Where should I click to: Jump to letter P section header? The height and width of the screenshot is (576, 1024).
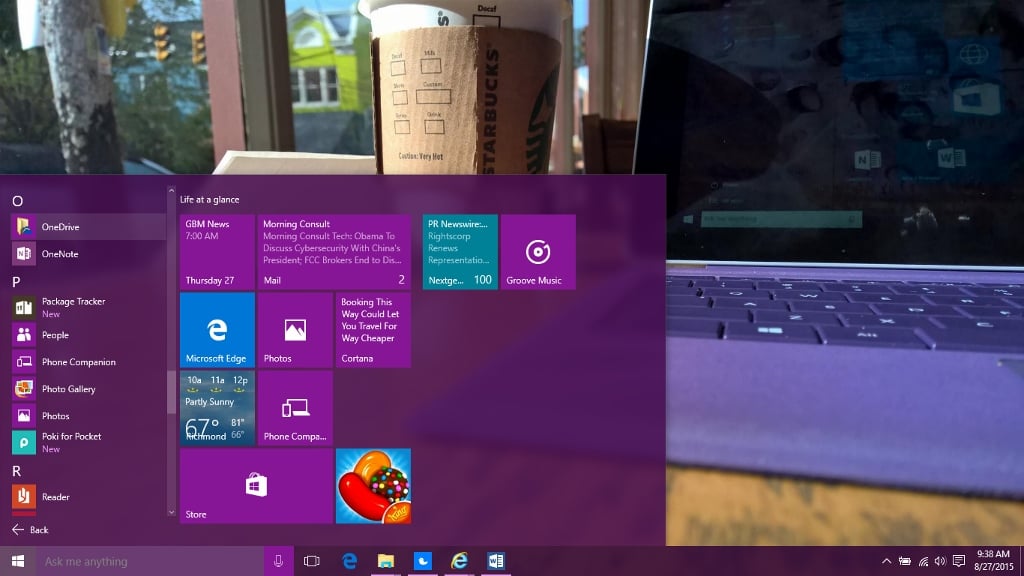tap(16, 281)
